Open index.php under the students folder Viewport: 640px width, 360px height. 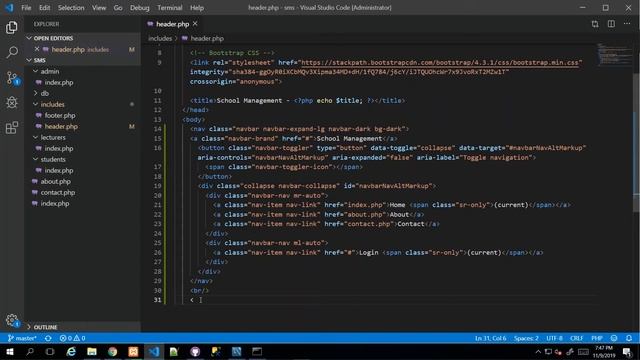click(59, 170)
